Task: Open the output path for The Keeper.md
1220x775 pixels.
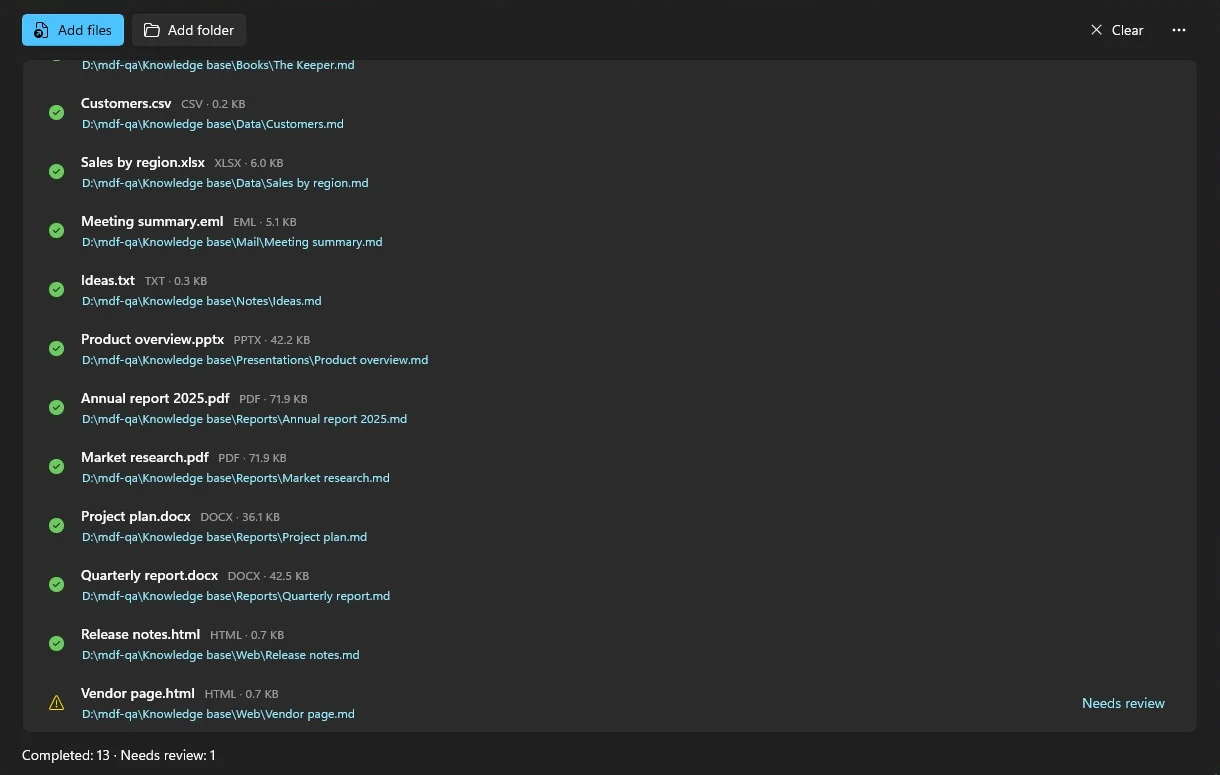Action: [218, 66]
